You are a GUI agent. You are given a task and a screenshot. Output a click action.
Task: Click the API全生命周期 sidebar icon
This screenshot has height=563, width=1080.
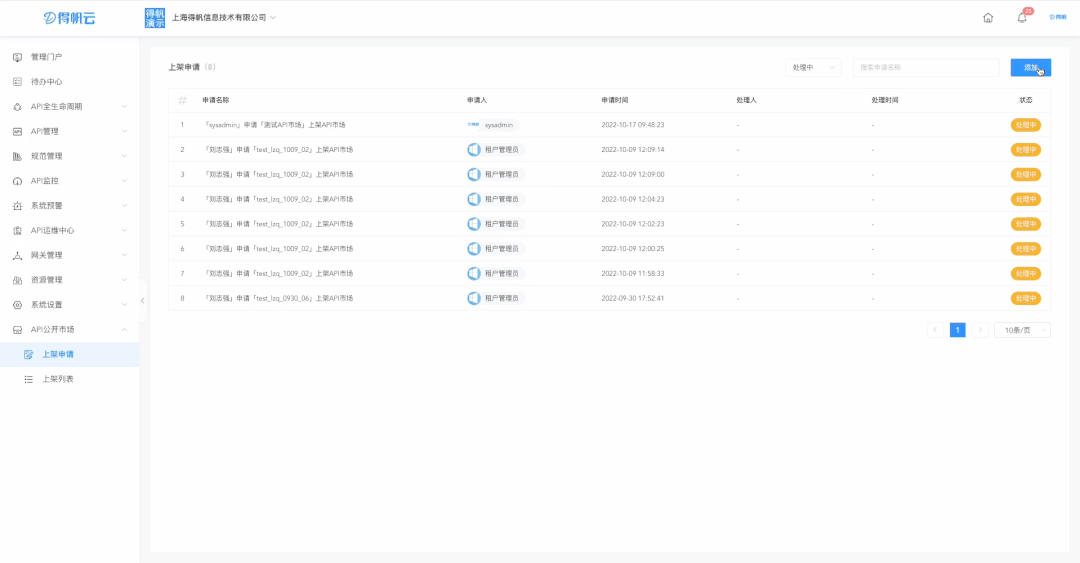click(17, 107)
